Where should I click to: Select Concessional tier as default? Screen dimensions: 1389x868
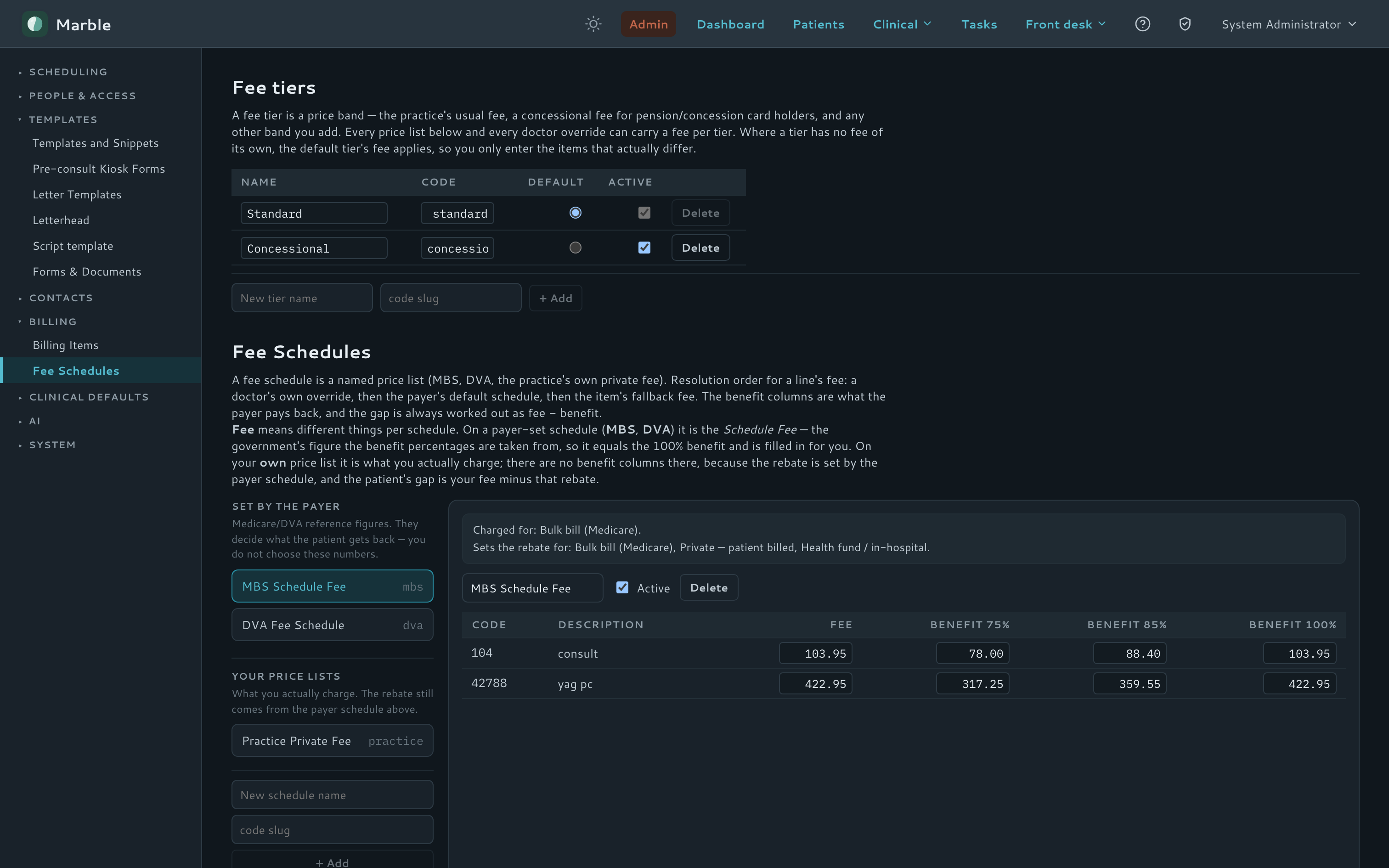(x=575, y=248)
